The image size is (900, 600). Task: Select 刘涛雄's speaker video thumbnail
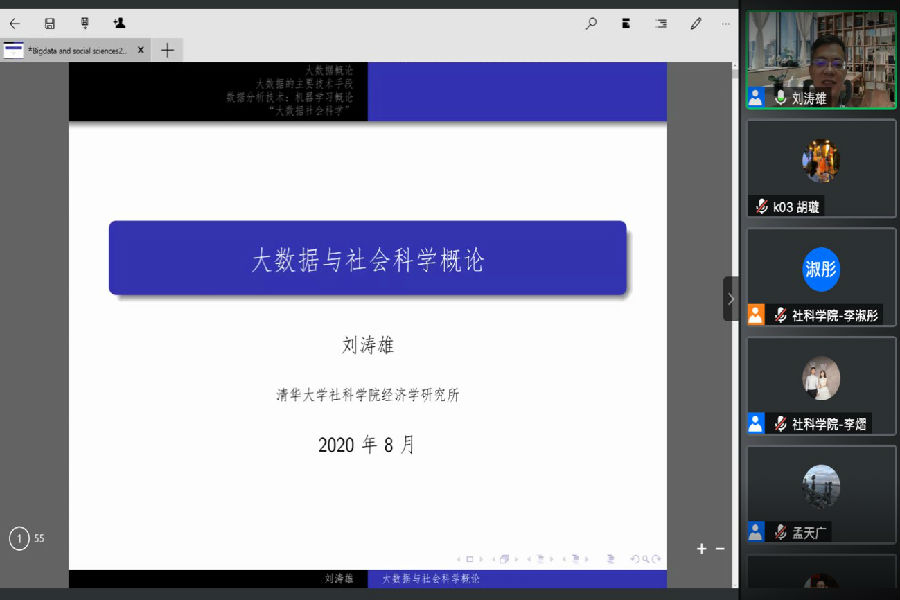coord(821,59)
